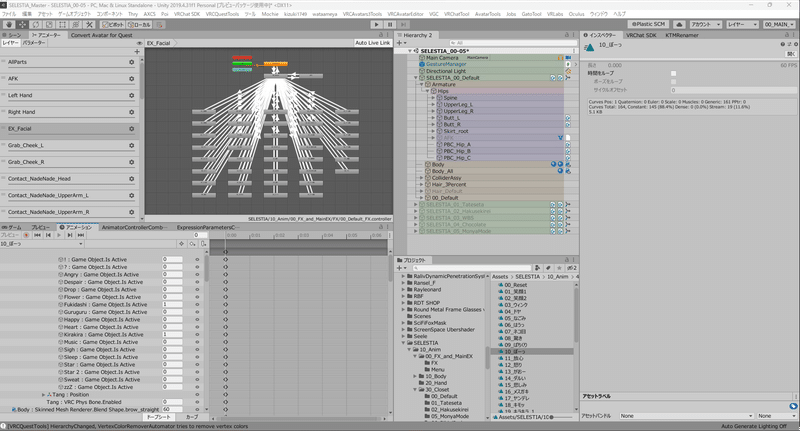
Task: Open 00_MAIN layout dropdown
Action: click(x=779, y=24)
